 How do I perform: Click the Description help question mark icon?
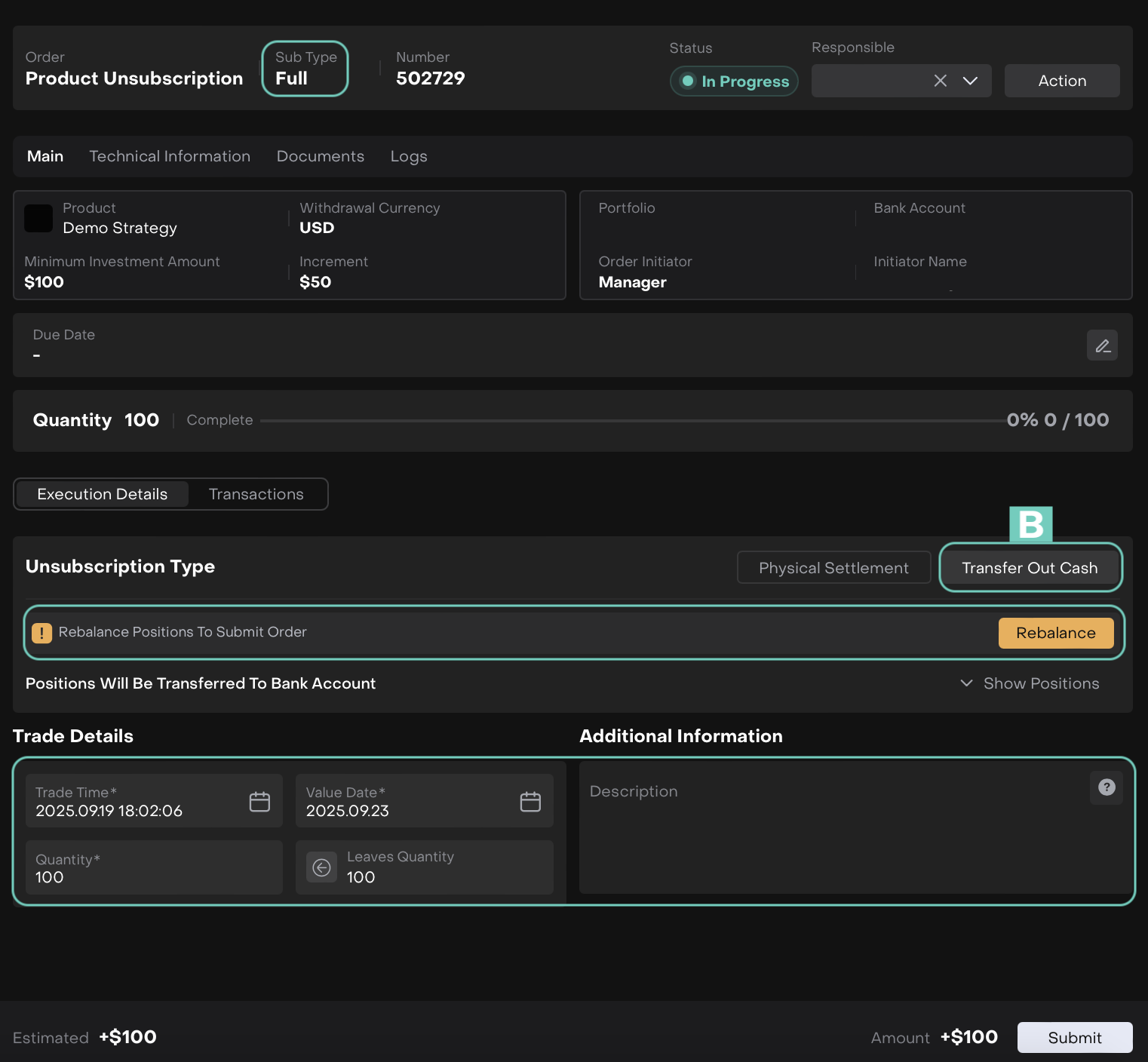tap(1107, 787)
